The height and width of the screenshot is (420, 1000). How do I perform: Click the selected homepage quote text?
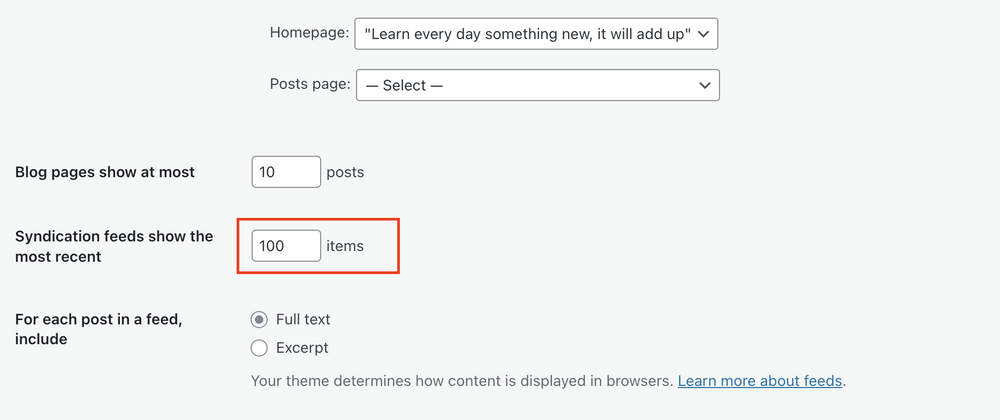527,33
